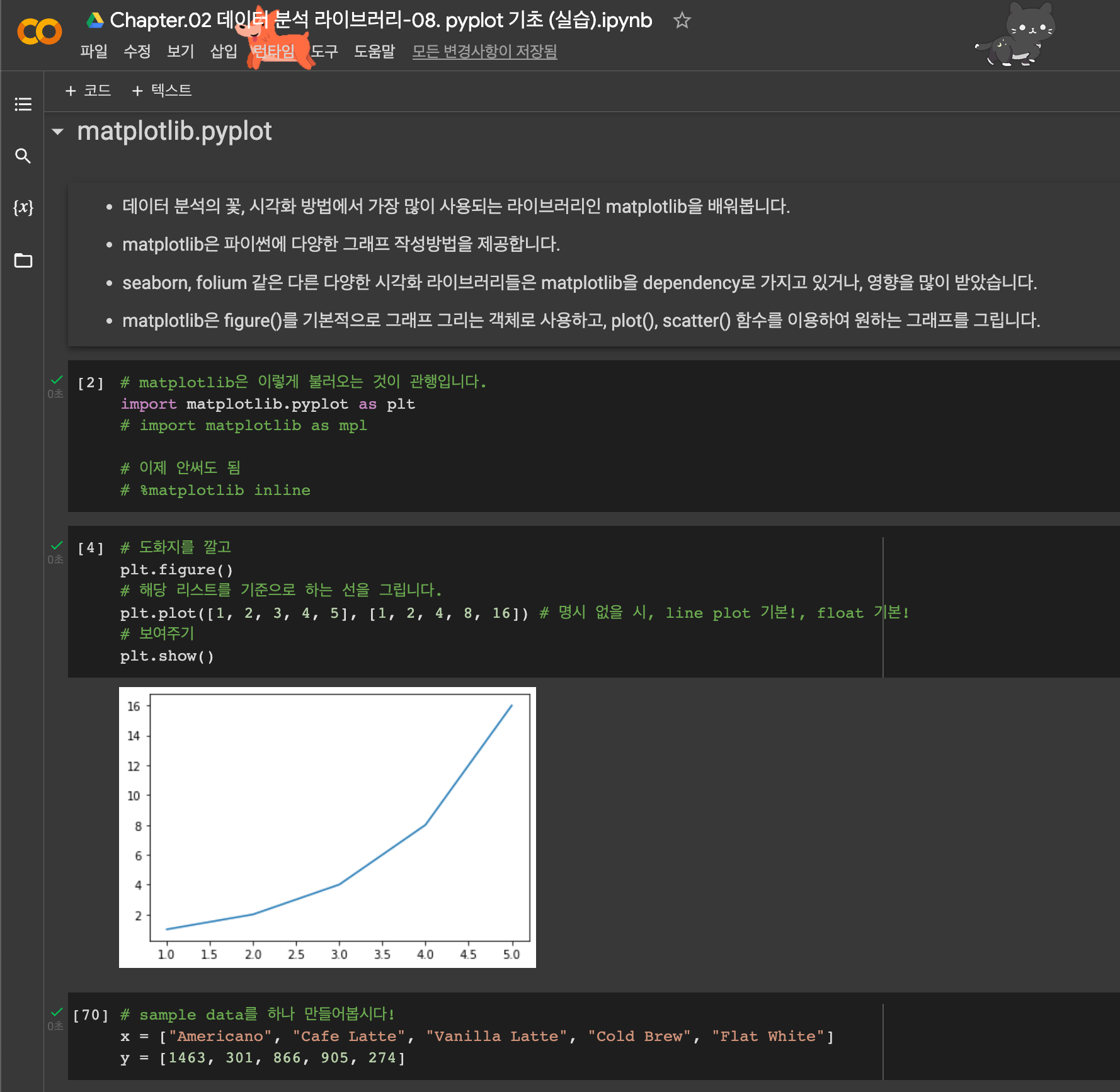This screenshot has height=1092, width=1120.
Task: Run cell [2] importing matplotlib
Action: (x=90, y=383)
